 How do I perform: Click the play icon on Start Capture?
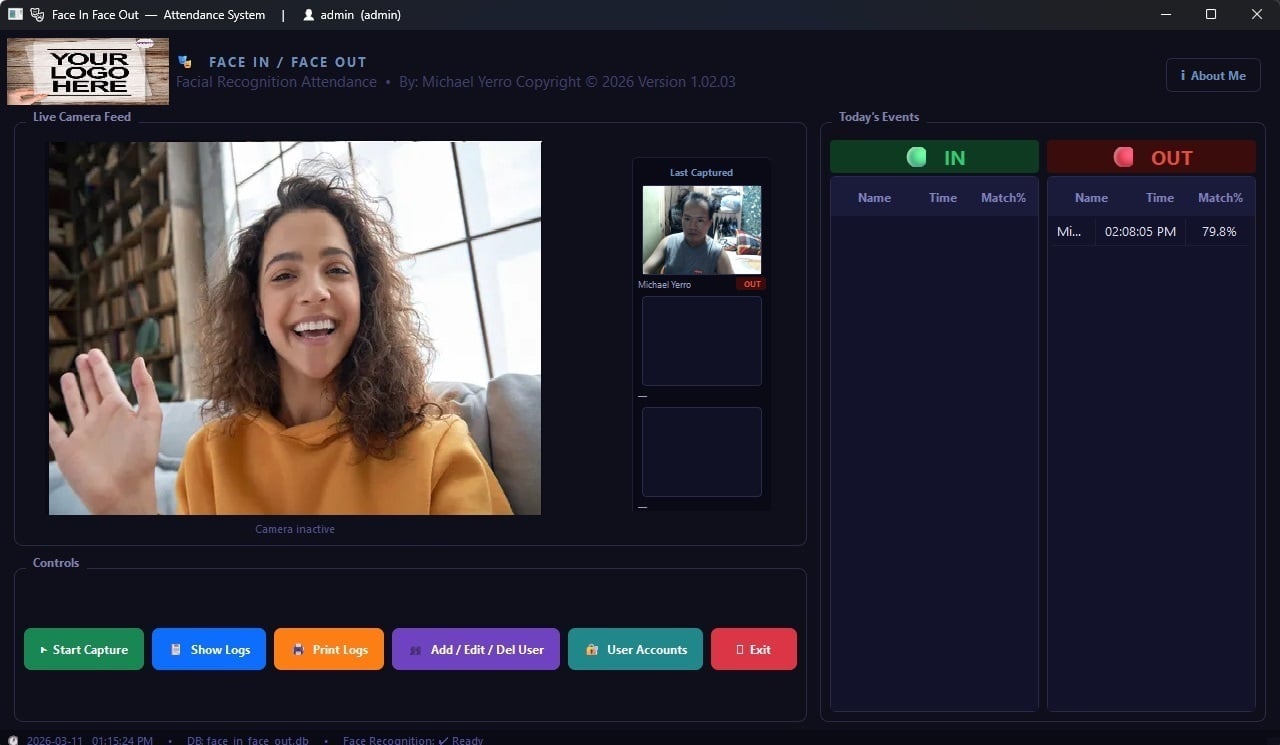pyautogui.click(x=43, y=650)
